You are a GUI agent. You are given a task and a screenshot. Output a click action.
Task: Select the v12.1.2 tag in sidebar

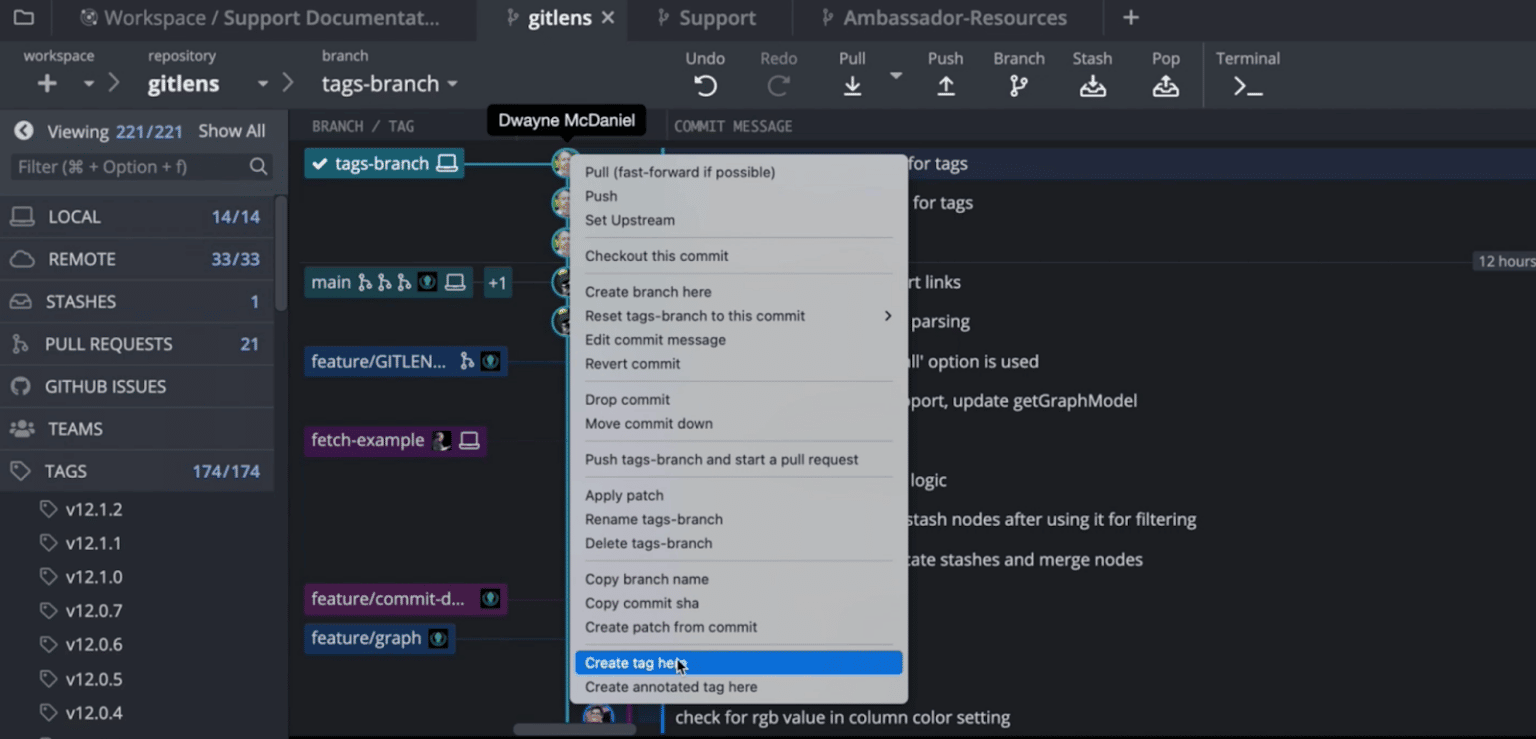click(x=94, y=509)
